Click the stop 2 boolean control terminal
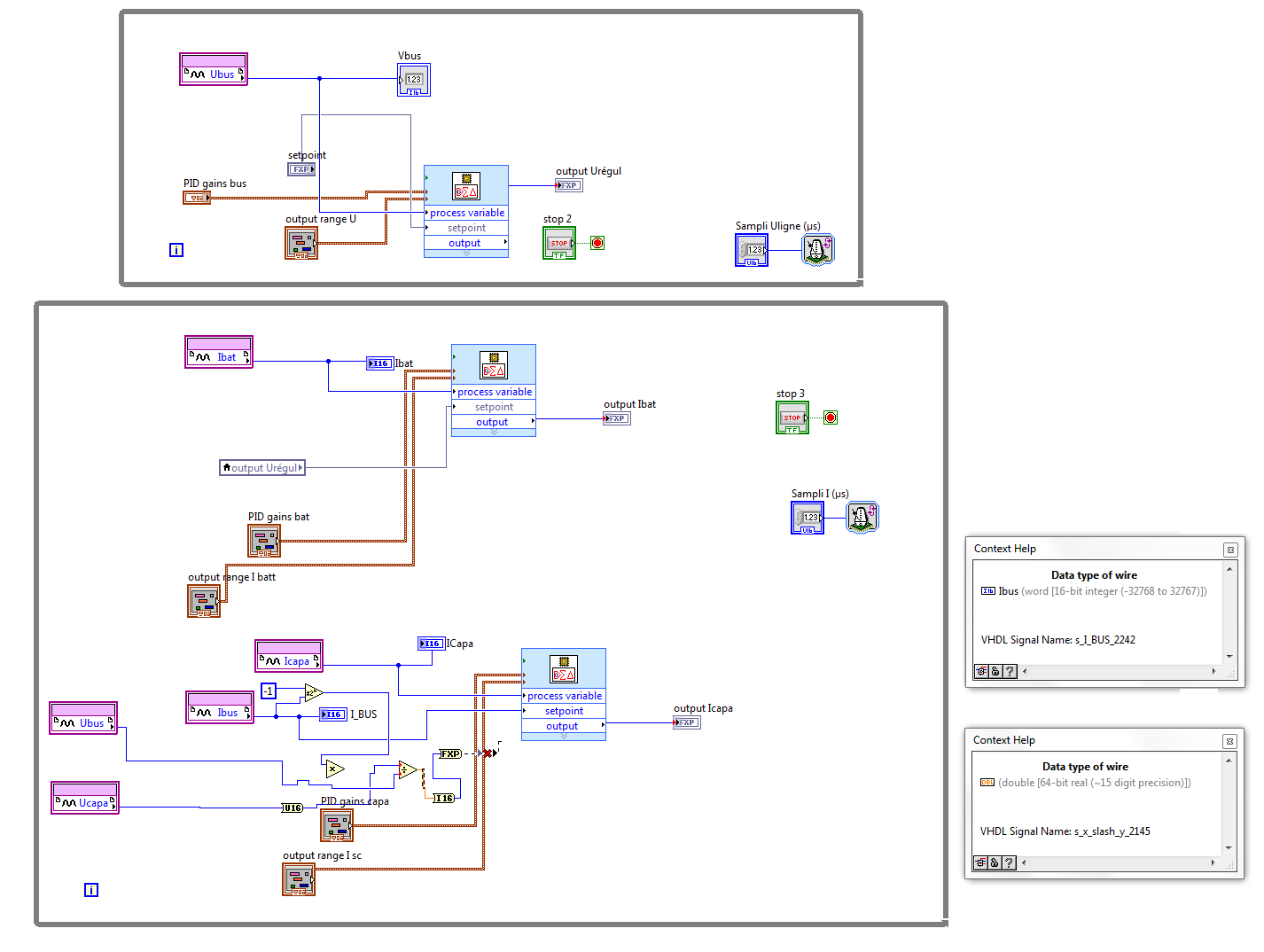1264x952 pixels. [559, 243]
